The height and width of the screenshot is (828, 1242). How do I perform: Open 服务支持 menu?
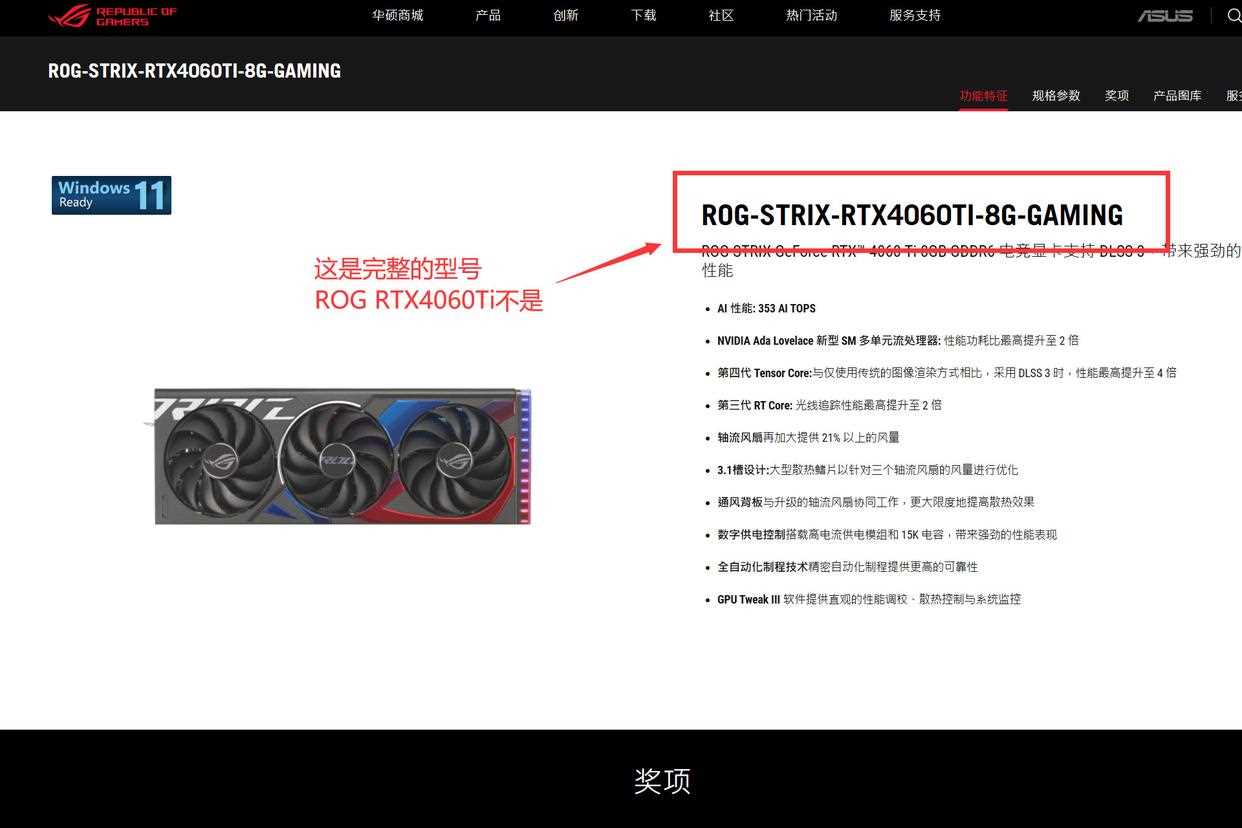click(915, 16)
